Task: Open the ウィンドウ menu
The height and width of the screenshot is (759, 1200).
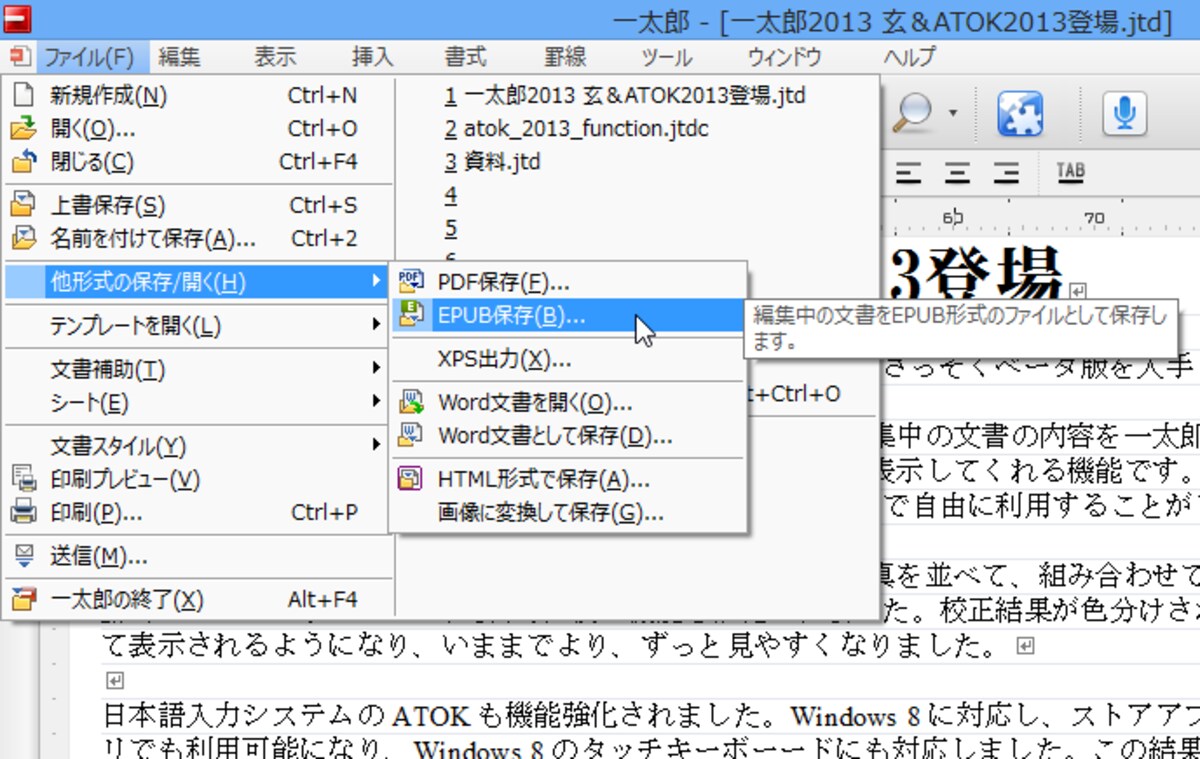Action: click(785, 57)
